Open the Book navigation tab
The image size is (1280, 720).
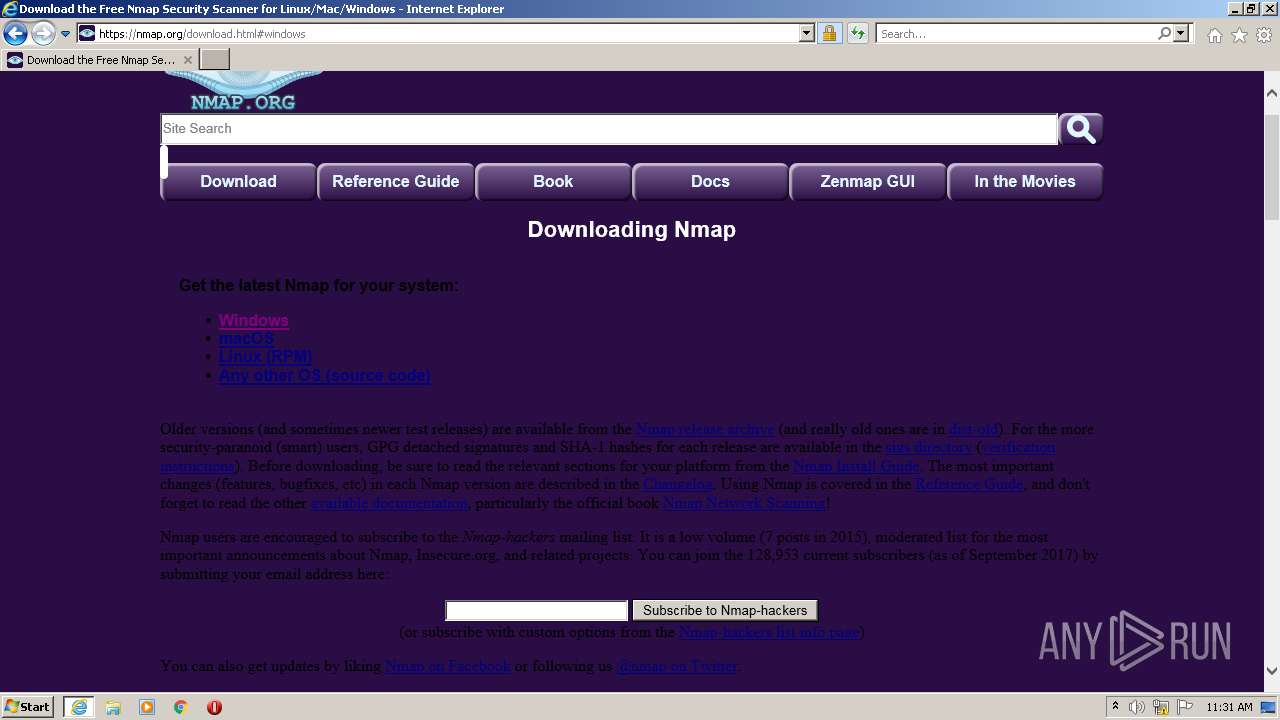553,182
